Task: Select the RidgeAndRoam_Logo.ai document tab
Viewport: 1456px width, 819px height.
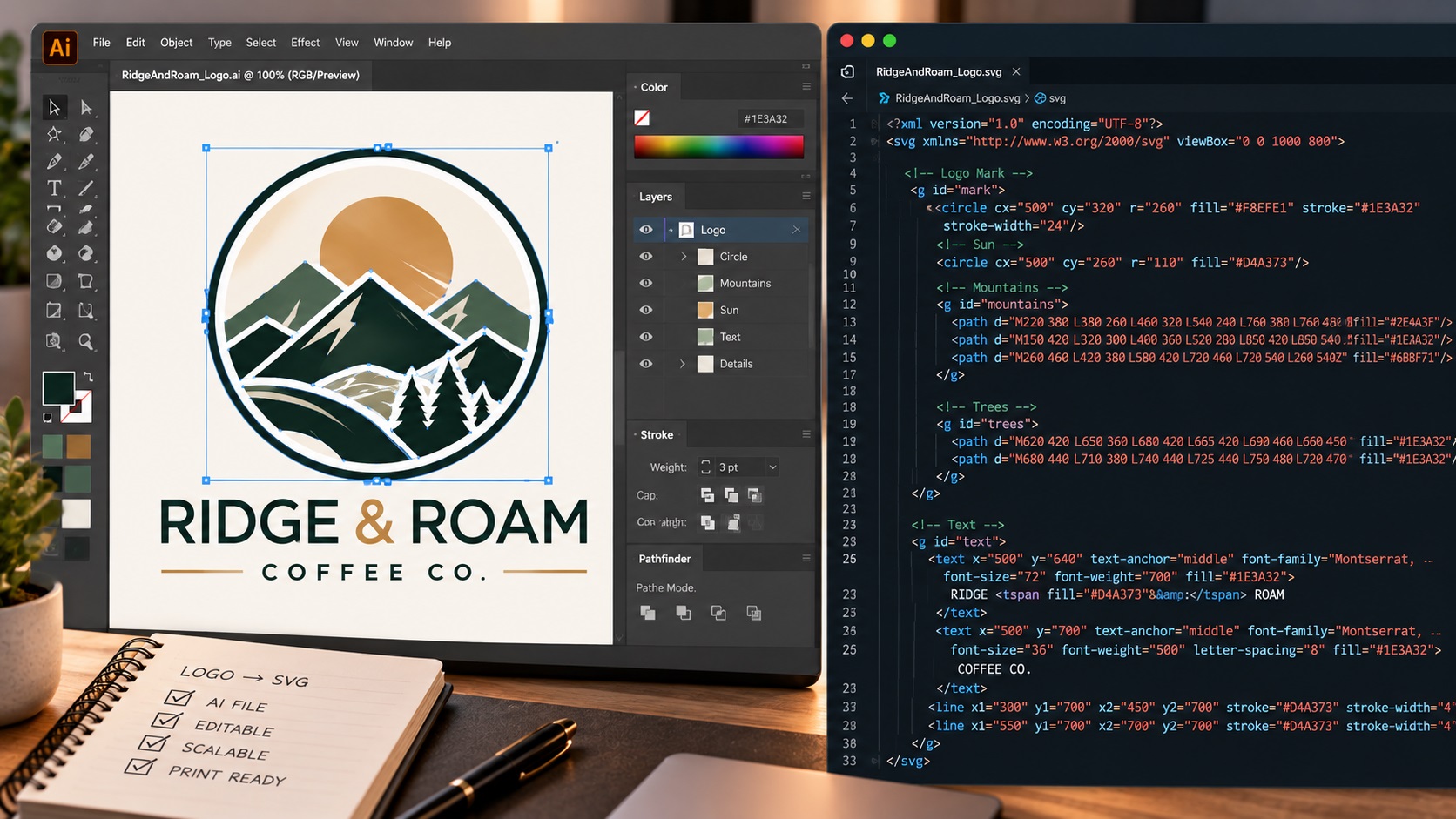Action: point(240,75)
